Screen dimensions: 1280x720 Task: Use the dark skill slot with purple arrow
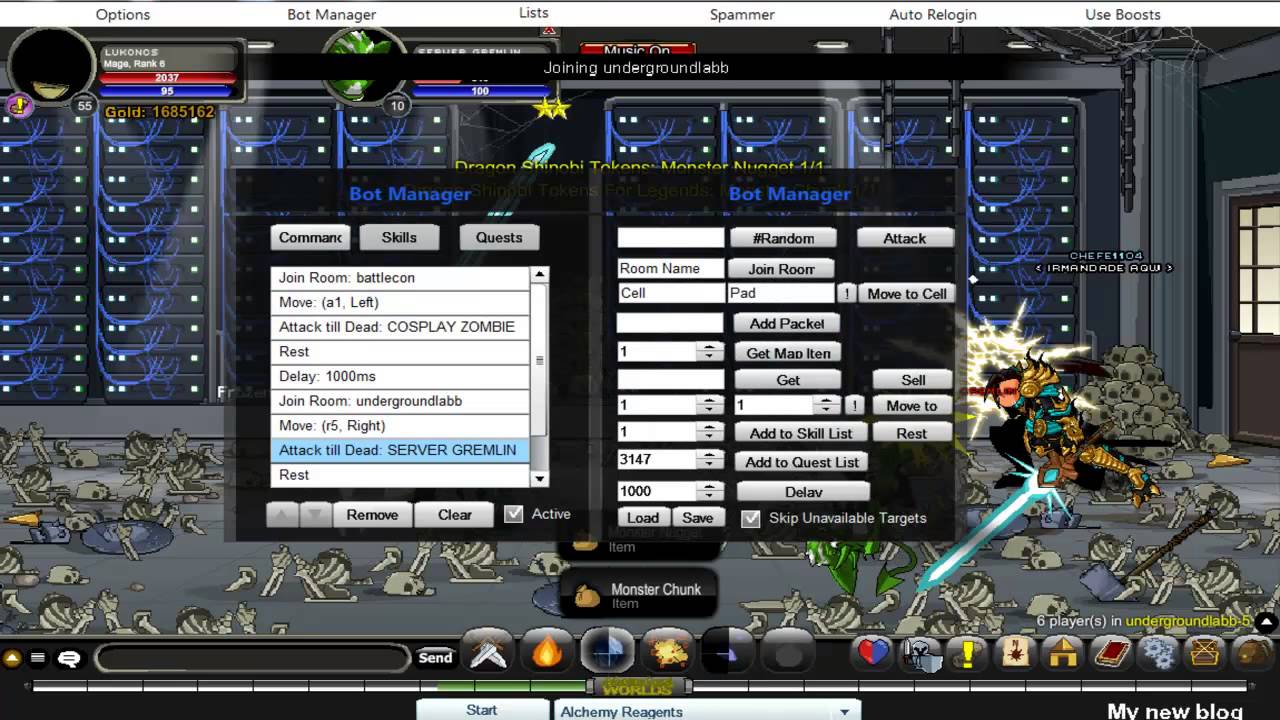coord(727,653)
